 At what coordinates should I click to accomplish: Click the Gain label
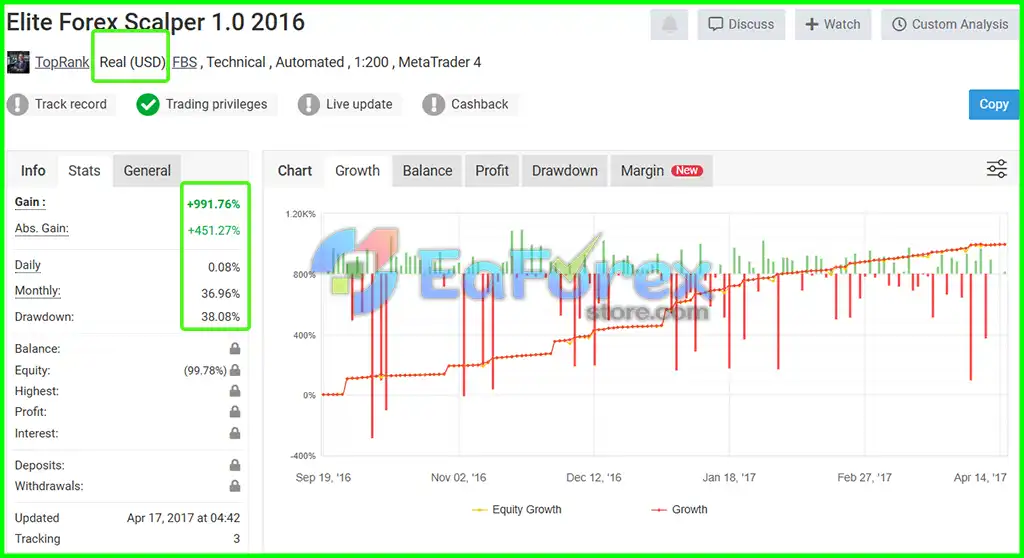(x=30, y=202)
